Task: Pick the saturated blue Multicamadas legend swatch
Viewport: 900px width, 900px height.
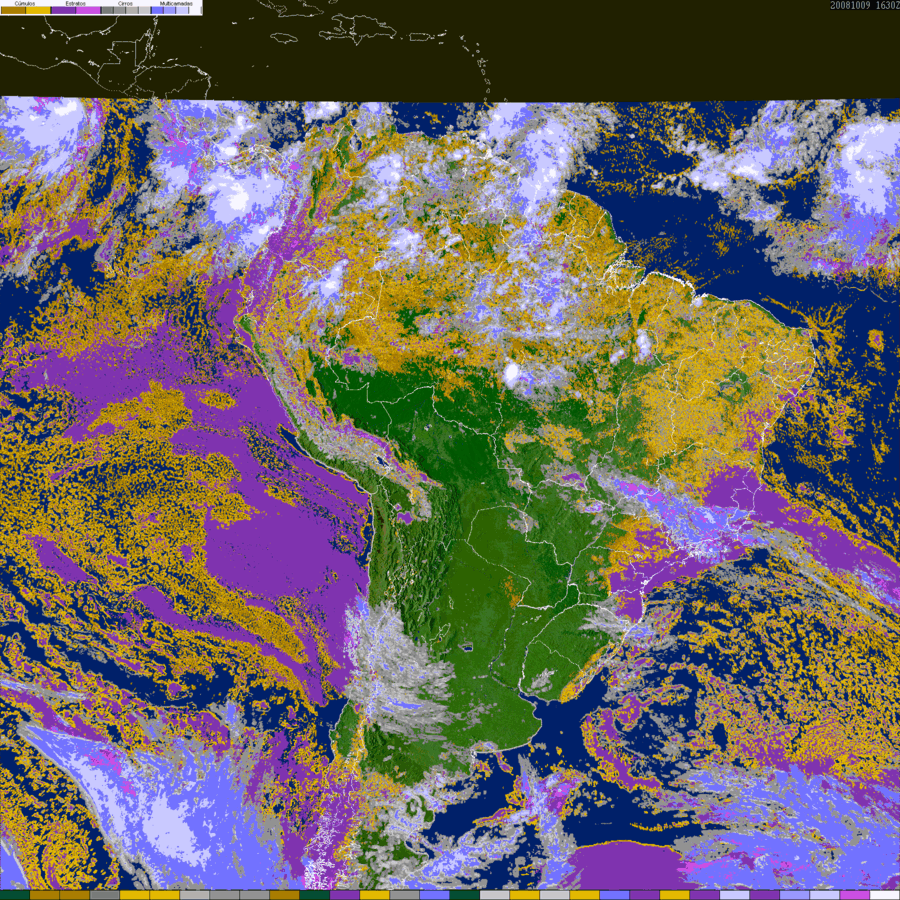Action: pyautogui.click(x=157, y=10)
